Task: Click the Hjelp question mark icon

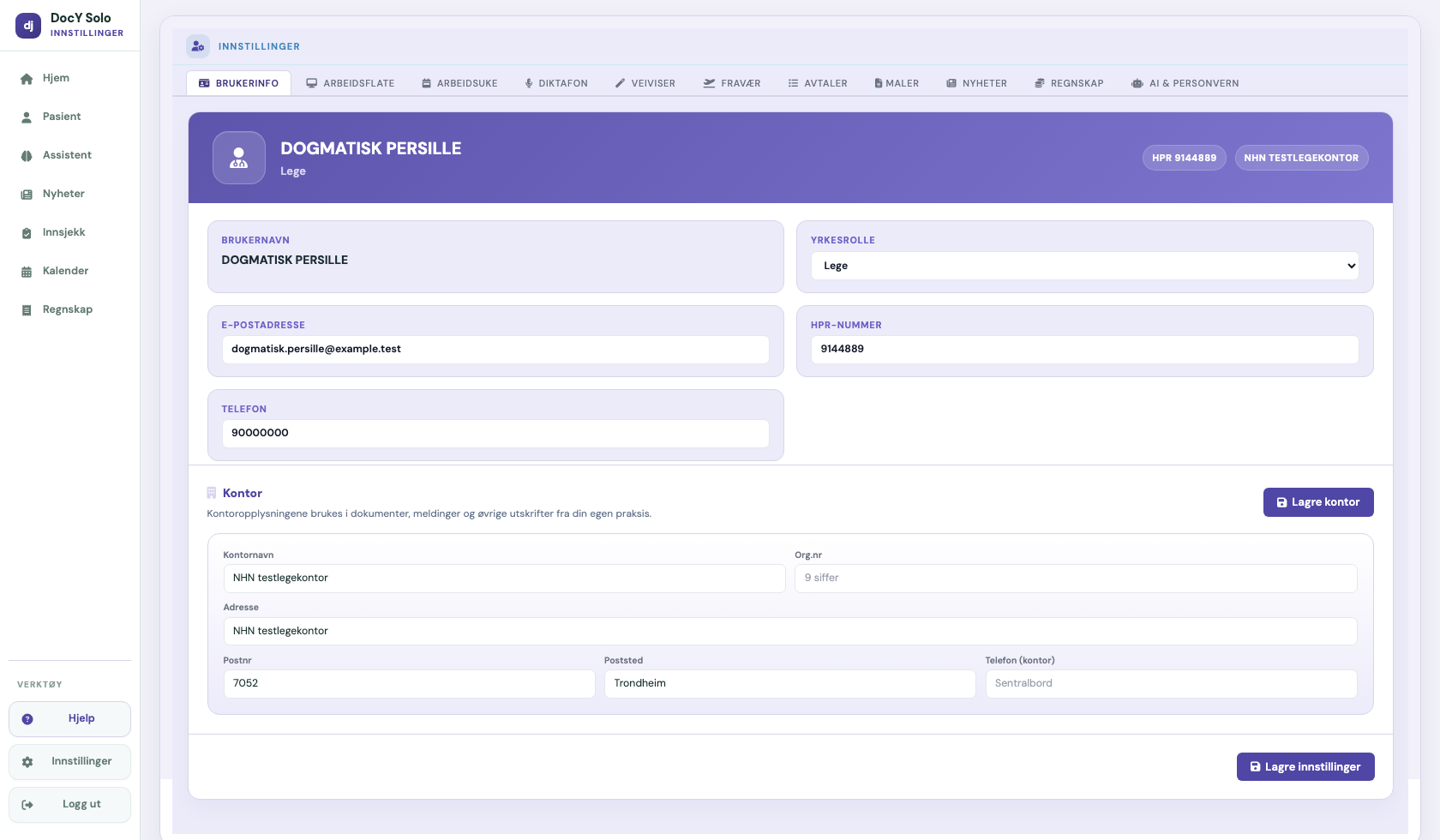Action: point(27,719)
